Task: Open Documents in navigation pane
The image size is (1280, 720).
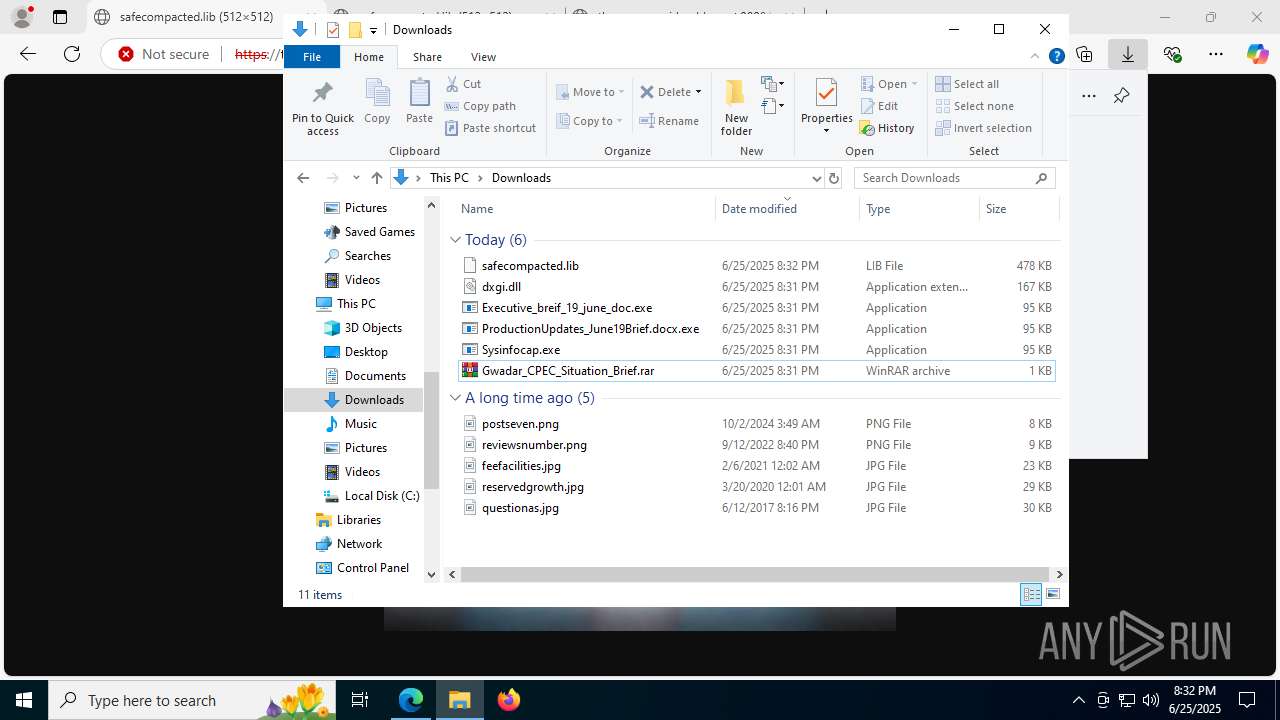Action: 365,376
